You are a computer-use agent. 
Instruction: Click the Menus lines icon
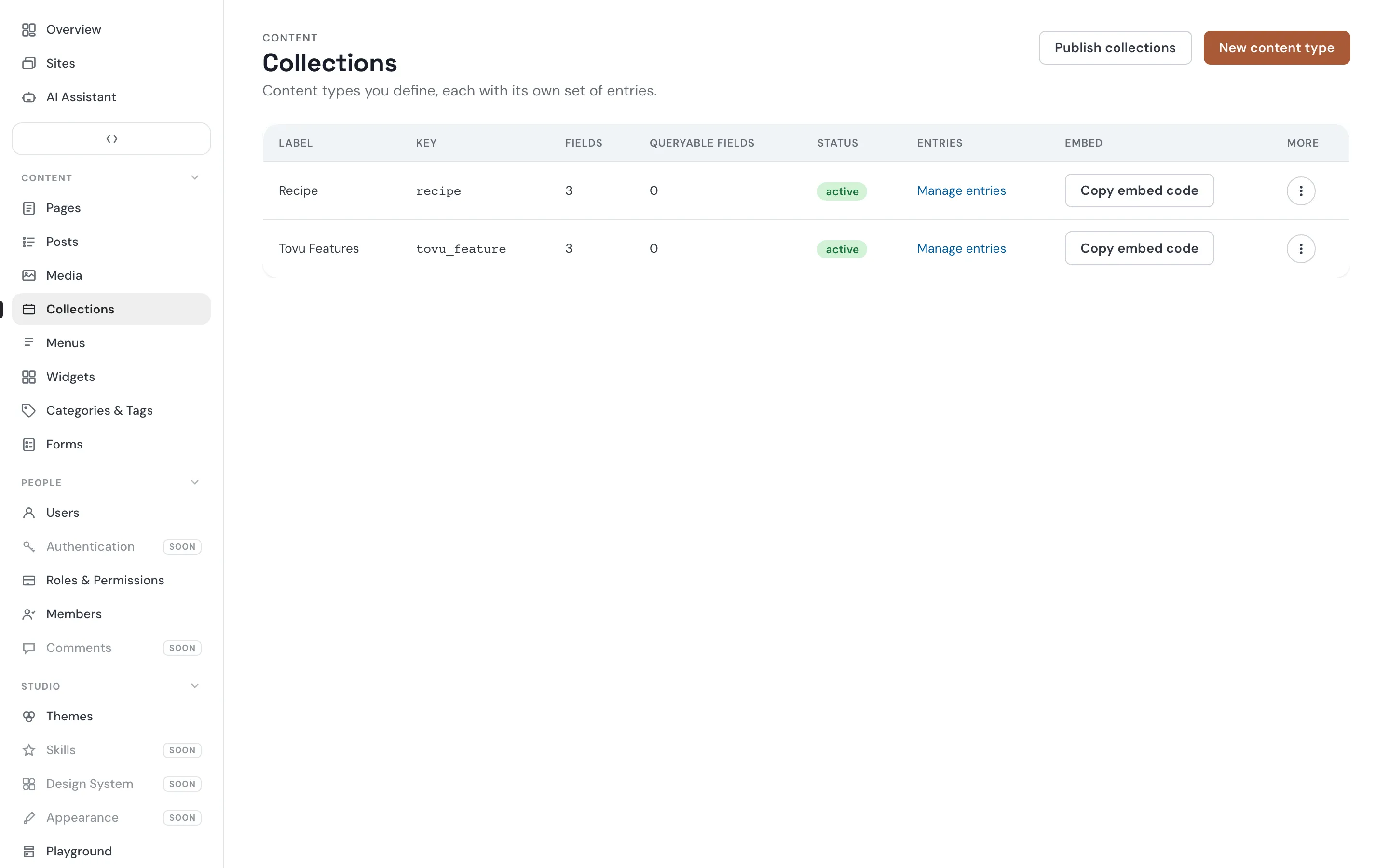(29, 342)
